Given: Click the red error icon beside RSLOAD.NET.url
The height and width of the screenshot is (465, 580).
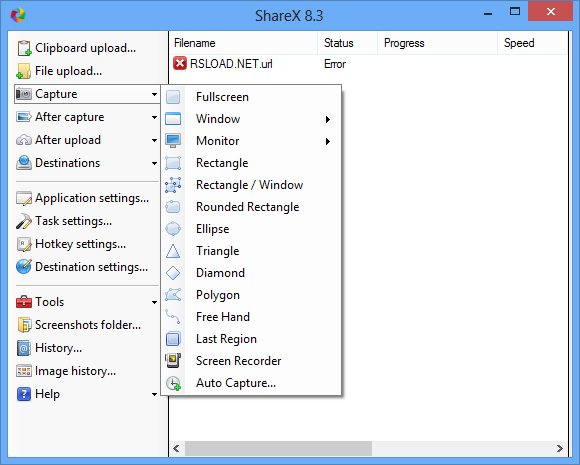Looking at the screenshot, I should point(180,63).
